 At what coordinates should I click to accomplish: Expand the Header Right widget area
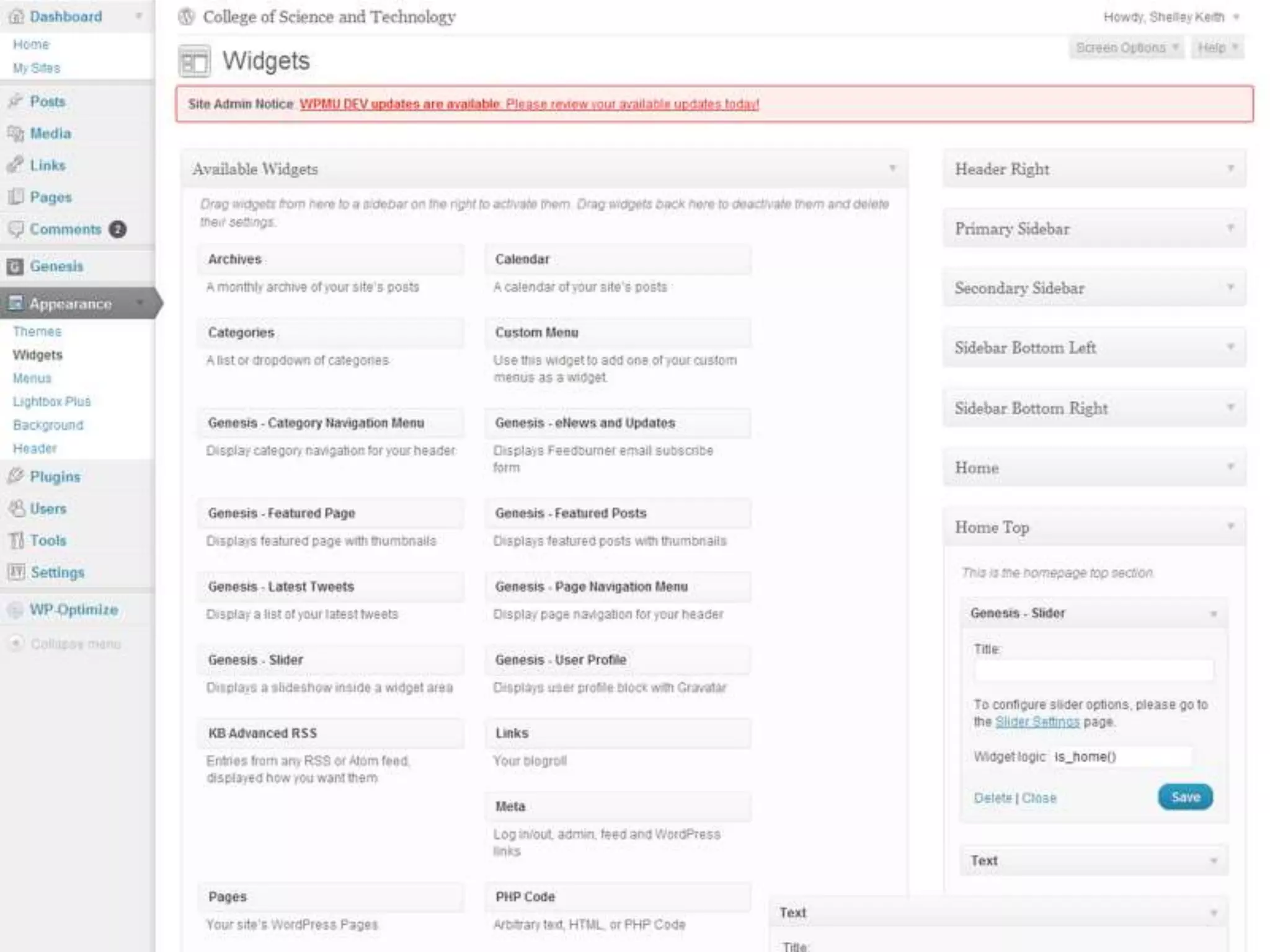point(1230,169)
